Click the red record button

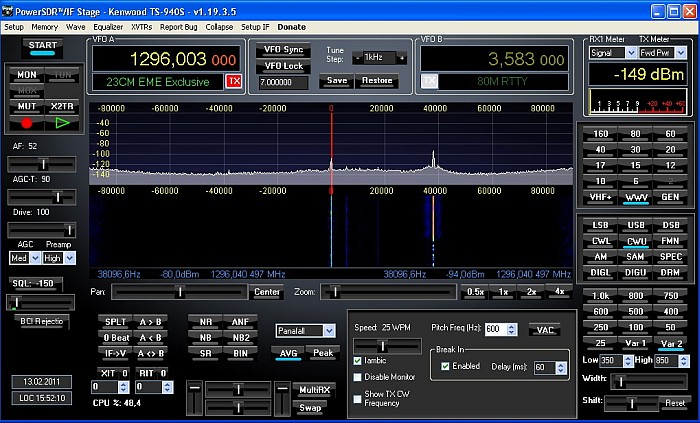point(27,123)
